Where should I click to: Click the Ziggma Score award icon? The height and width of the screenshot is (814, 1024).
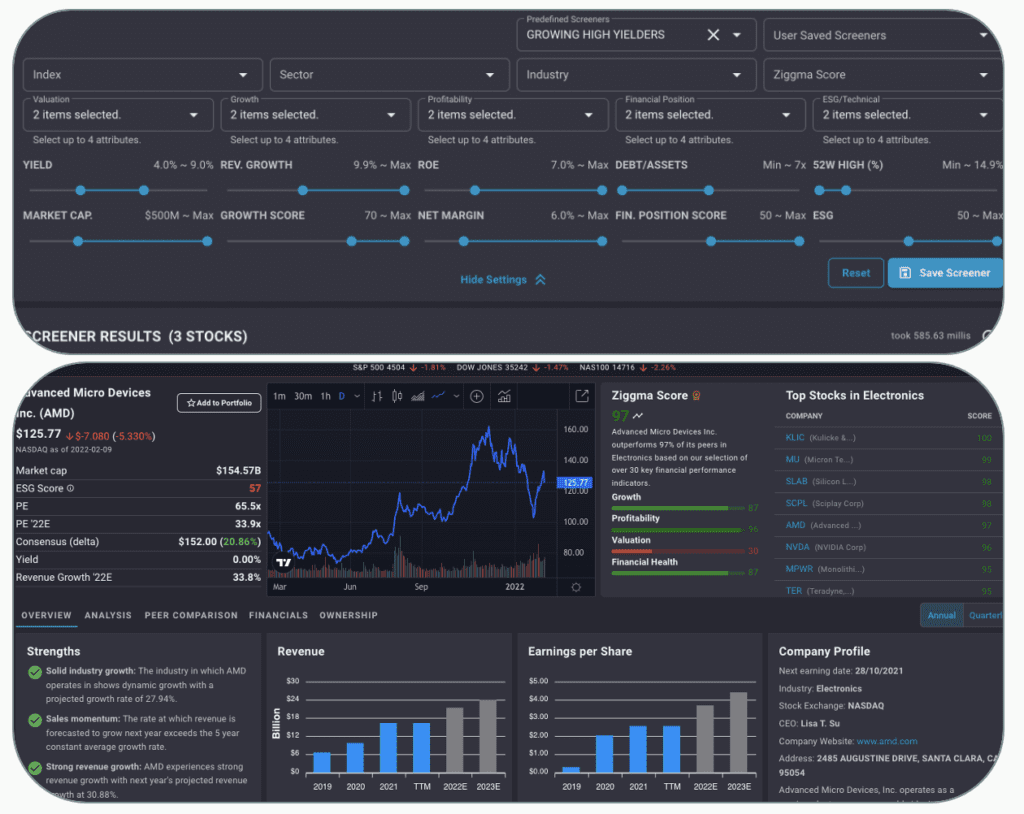pos(696,395)
